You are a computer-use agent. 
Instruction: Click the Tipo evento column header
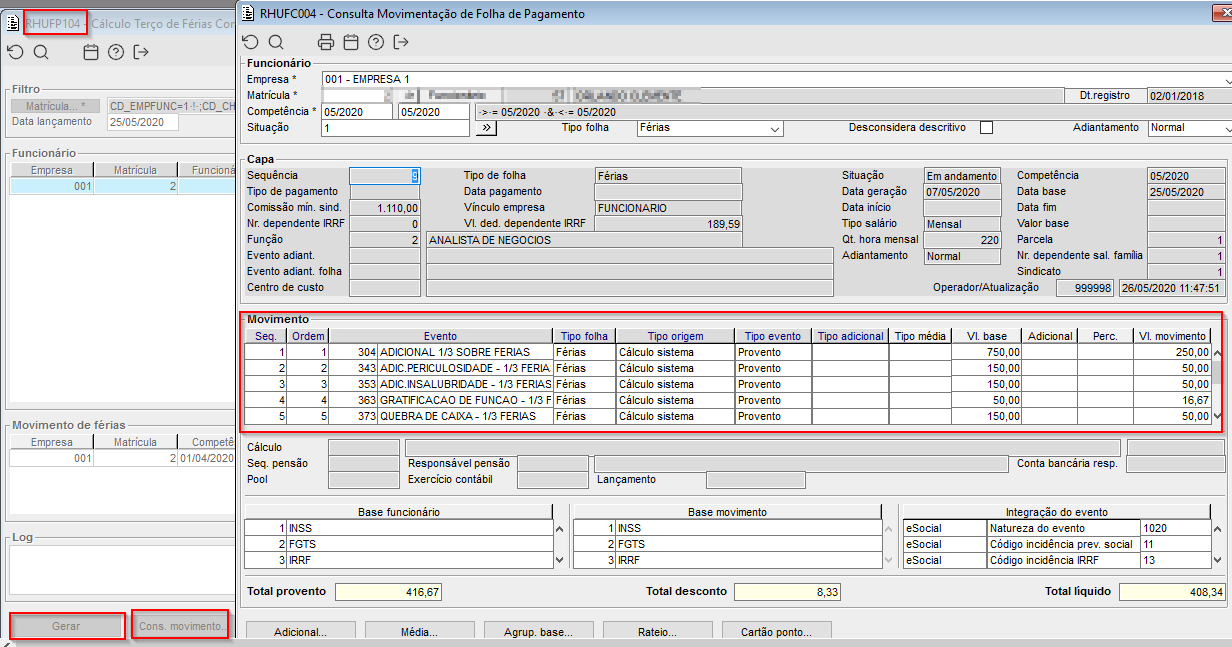772,336
